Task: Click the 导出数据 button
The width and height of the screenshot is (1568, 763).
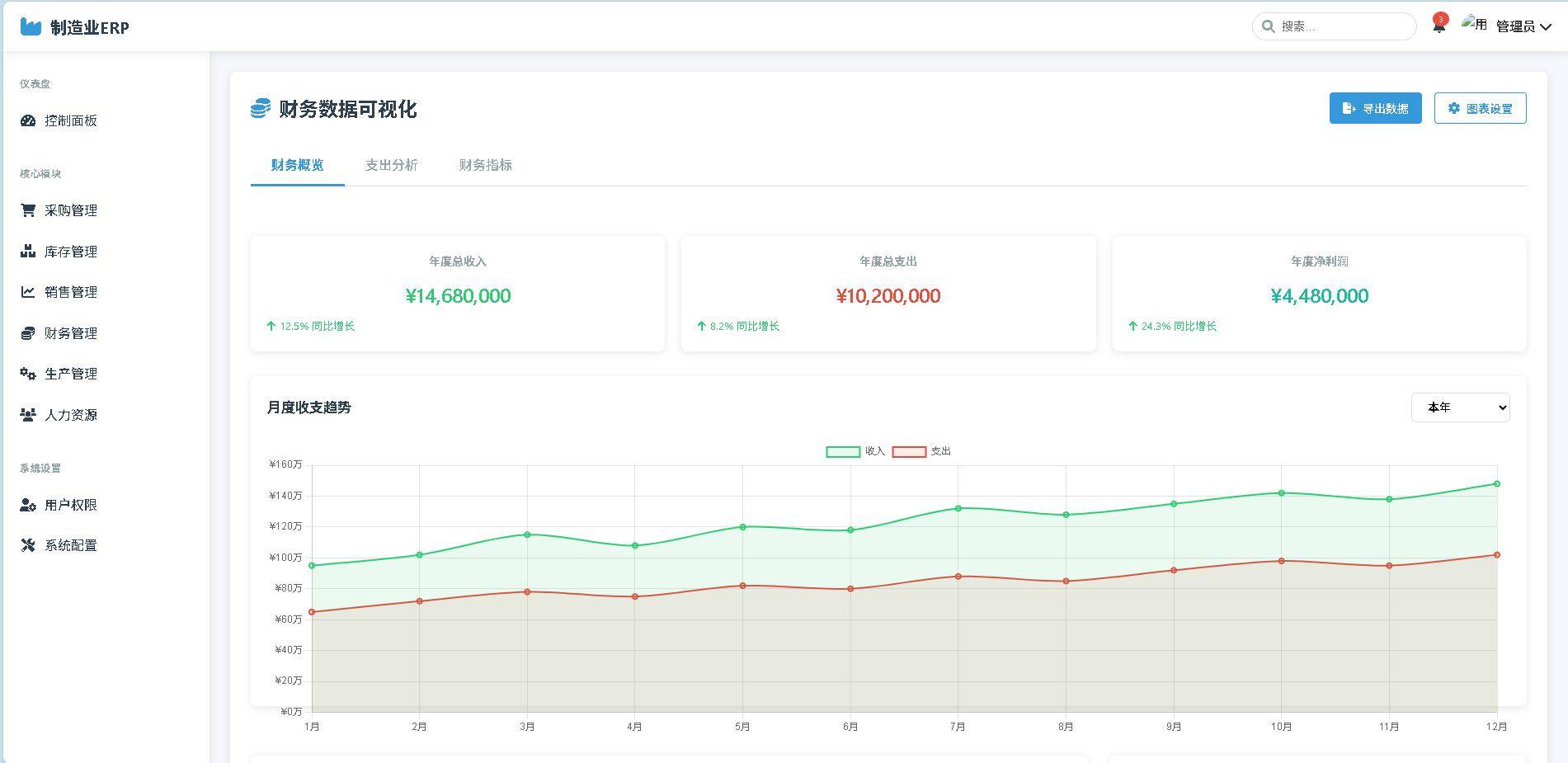Action: click(1375, 108)
